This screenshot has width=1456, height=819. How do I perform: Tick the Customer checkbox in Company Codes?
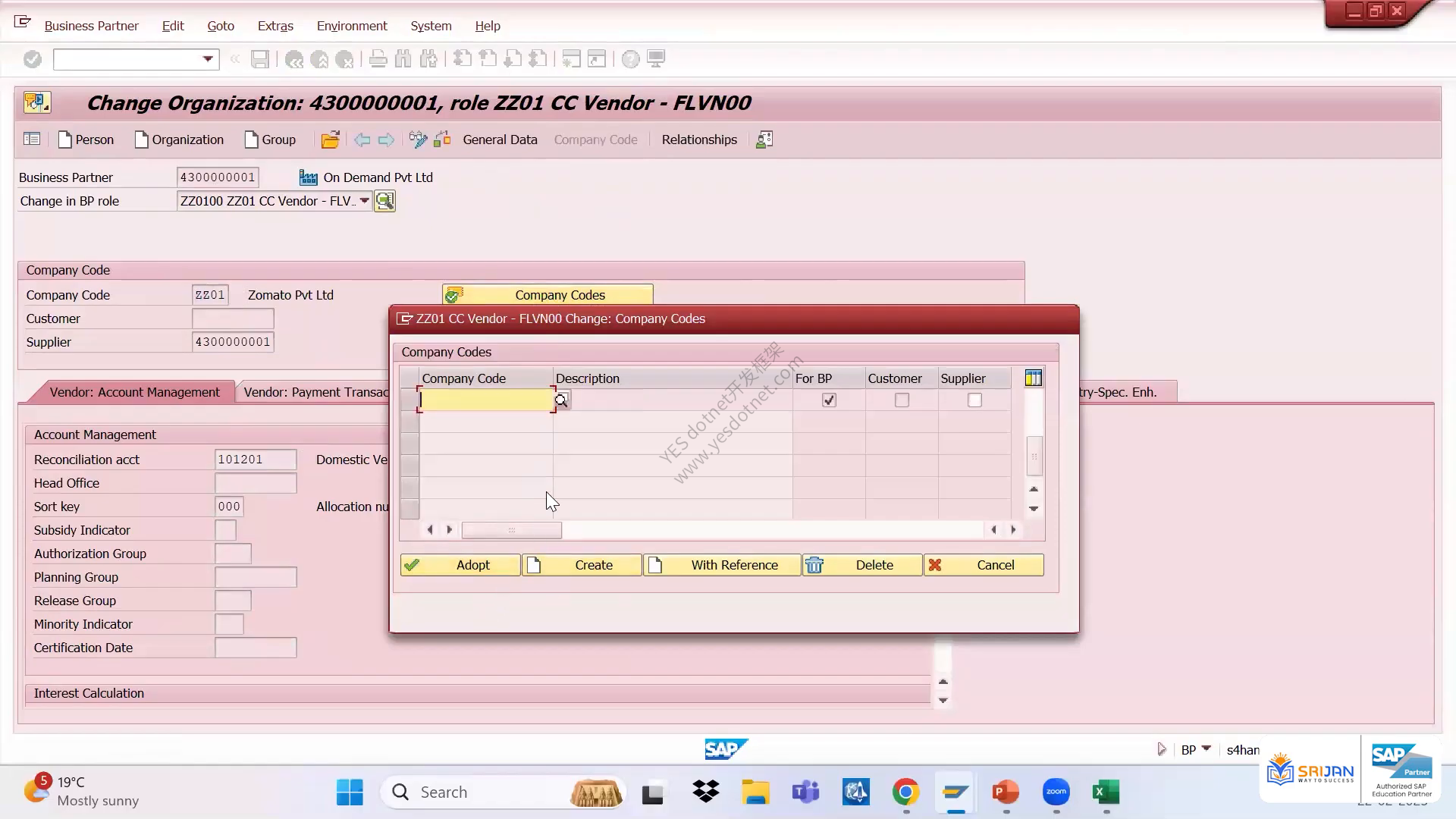point(902,400)
